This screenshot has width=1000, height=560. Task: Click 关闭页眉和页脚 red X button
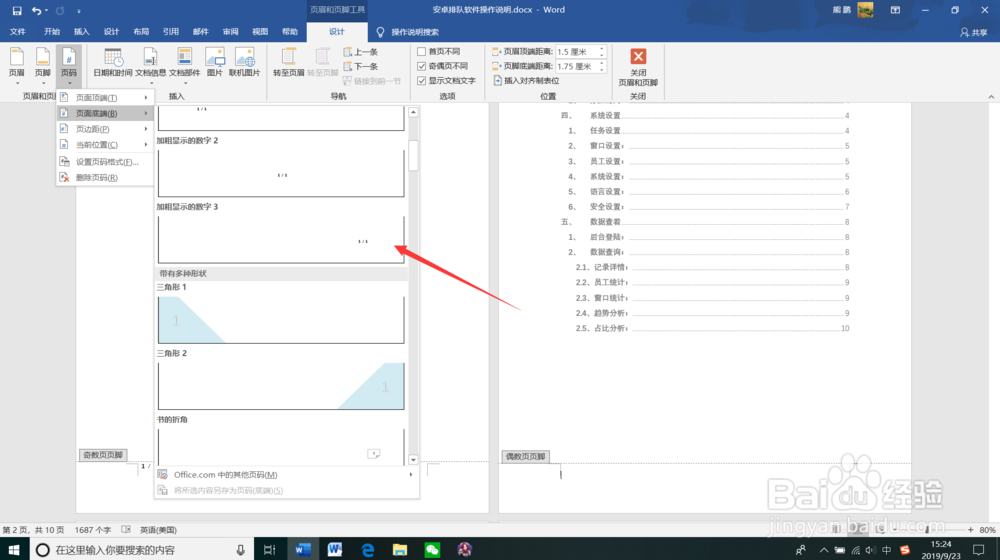coord(638,66)
